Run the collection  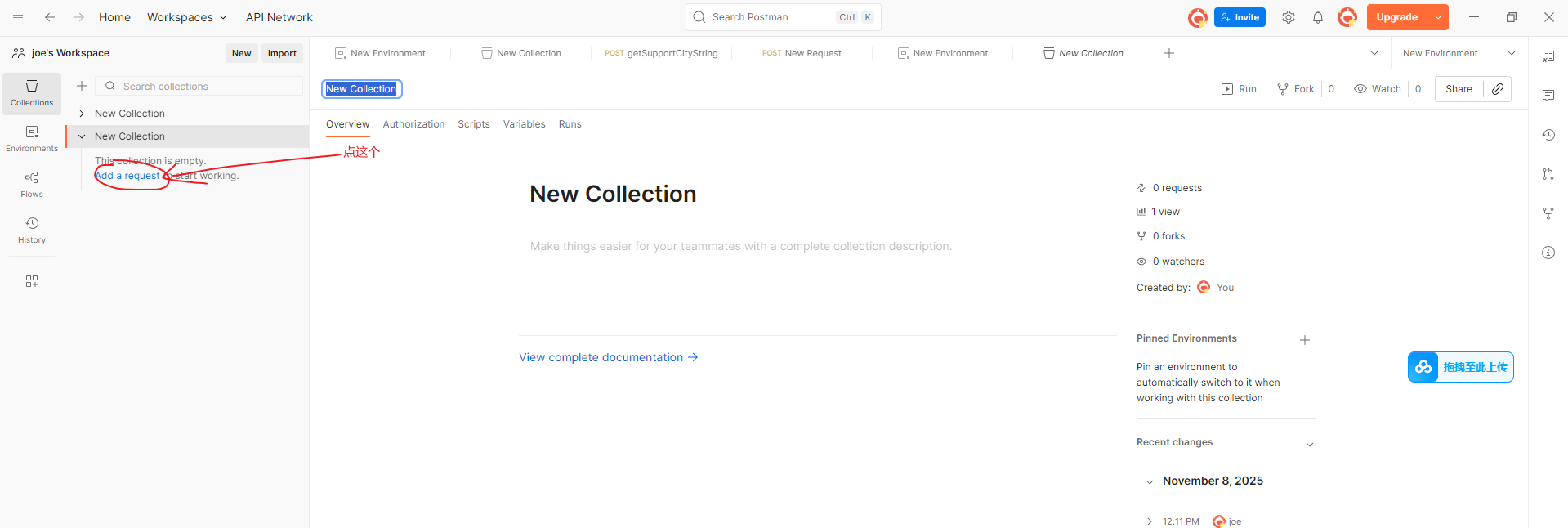(x=1239, y=89)
